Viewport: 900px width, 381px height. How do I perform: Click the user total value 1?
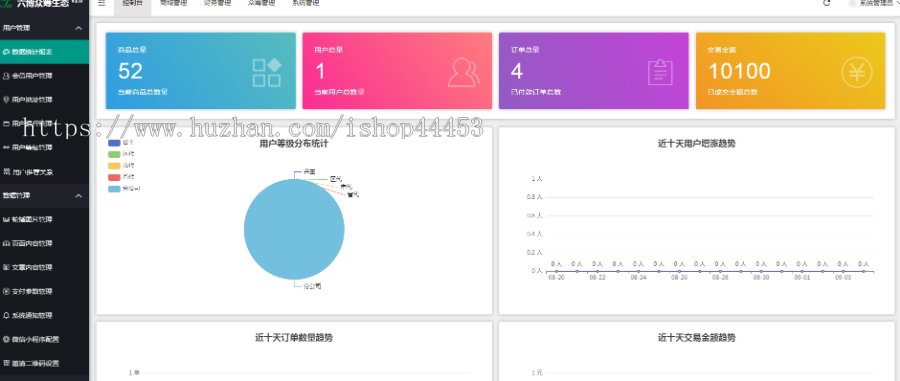point(320,71)
